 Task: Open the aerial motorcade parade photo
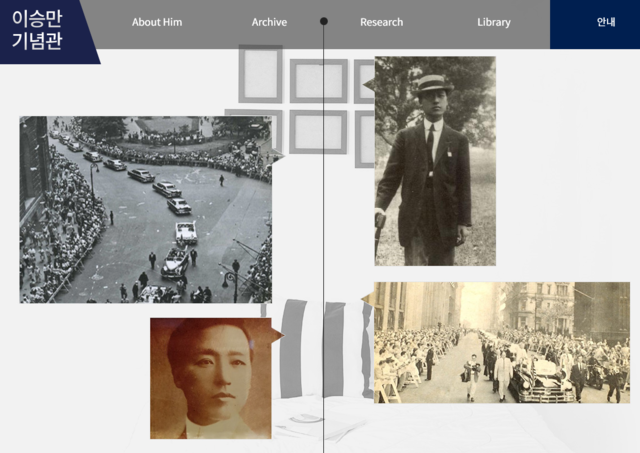pyautogui.click(x=145, y=209)
